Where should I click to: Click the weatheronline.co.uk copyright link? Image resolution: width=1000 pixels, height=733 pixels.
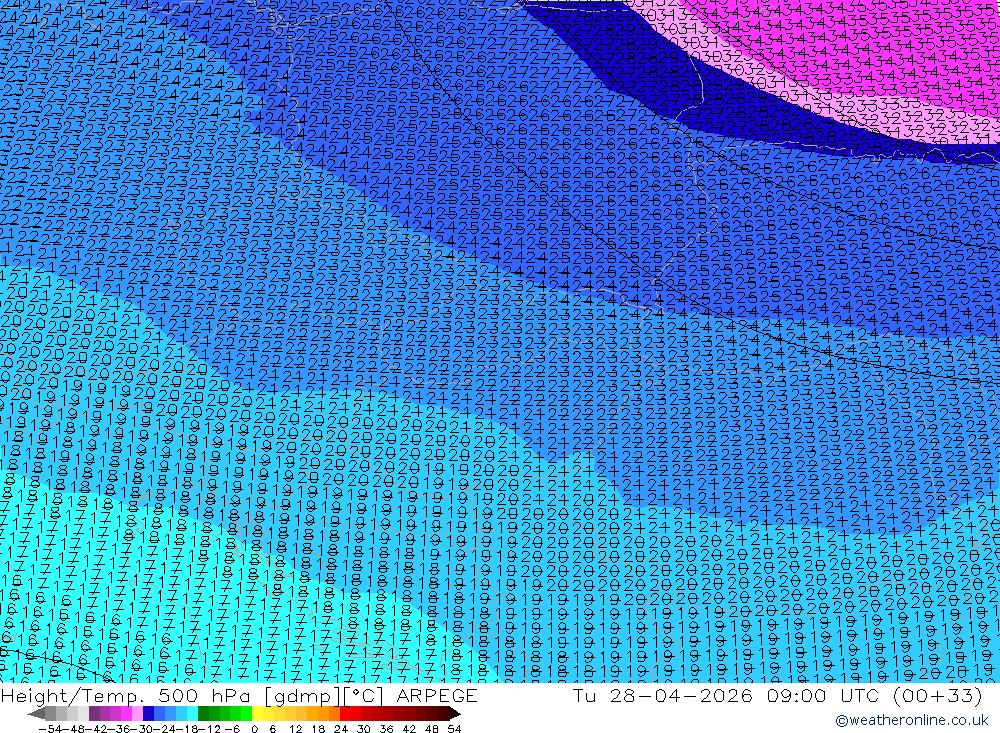click(x=911, y=720)
